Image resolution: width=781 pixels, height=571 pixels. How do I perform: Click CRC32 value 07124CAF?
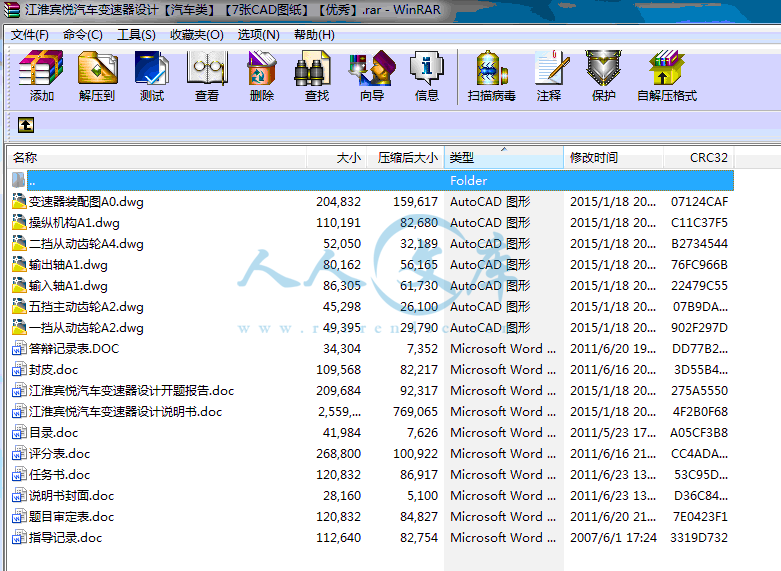point(699,201)
